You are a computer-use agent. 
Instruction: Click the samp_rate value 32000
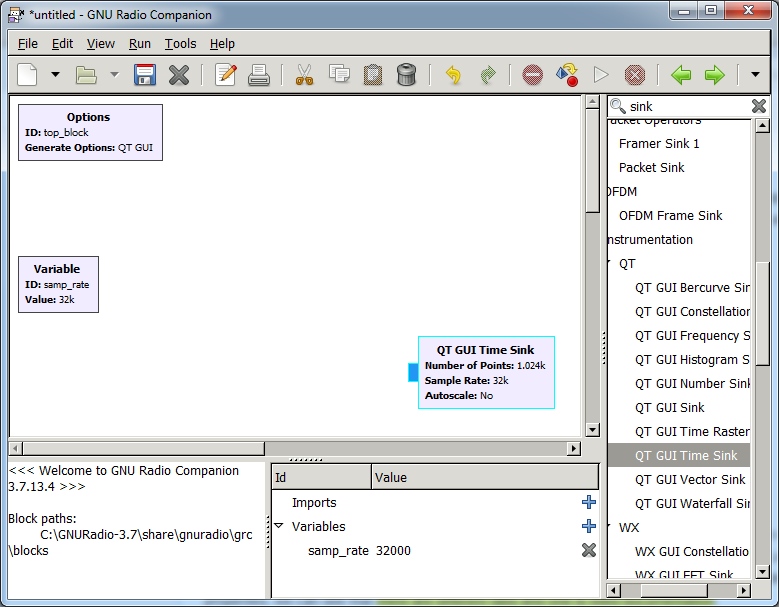(x=393, y=551)
